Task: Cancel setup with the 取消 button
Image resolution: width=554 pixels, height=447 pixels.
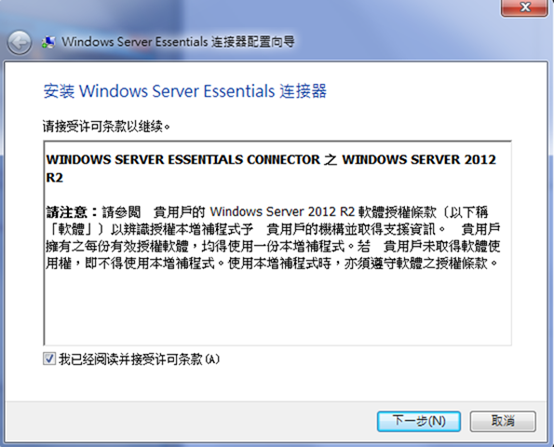Action: point(503,421)
